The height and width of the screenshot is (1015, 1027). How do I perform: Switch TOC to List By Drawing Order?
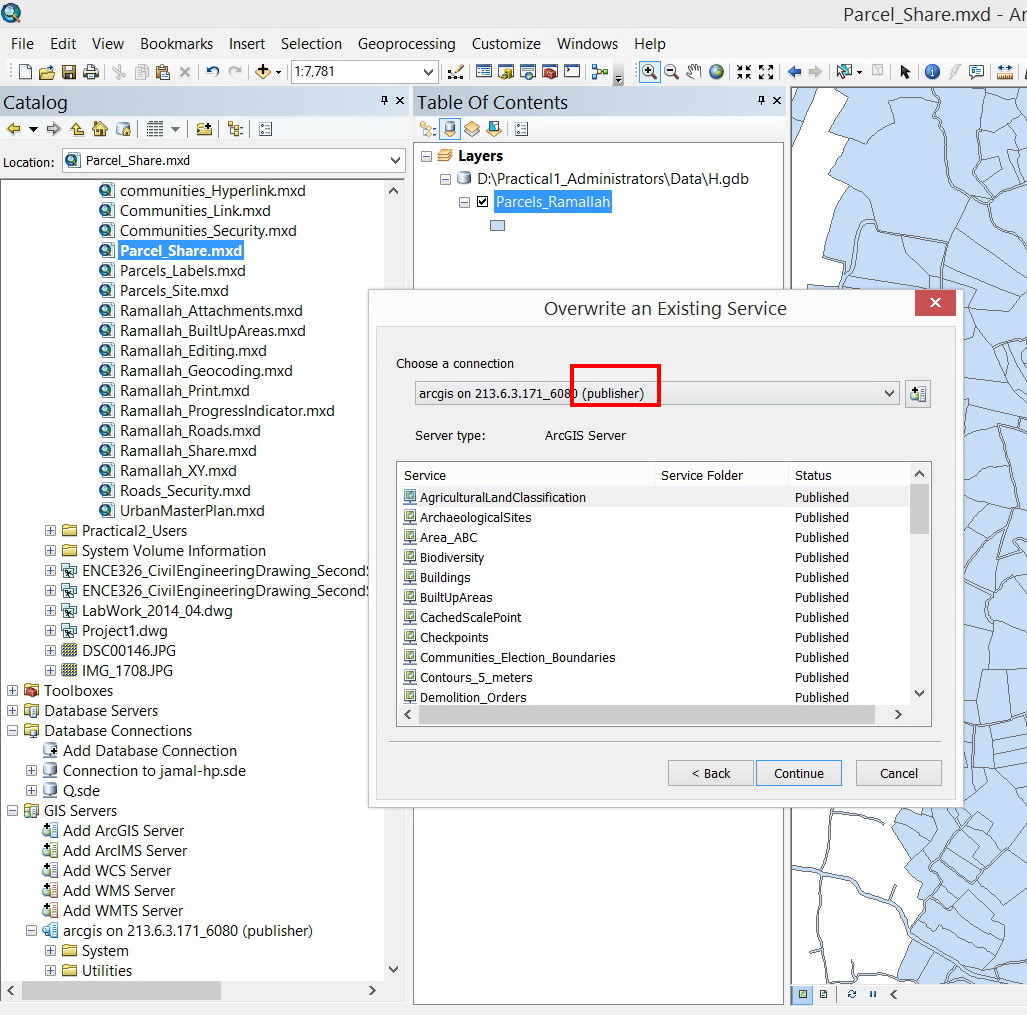(428, 129)
